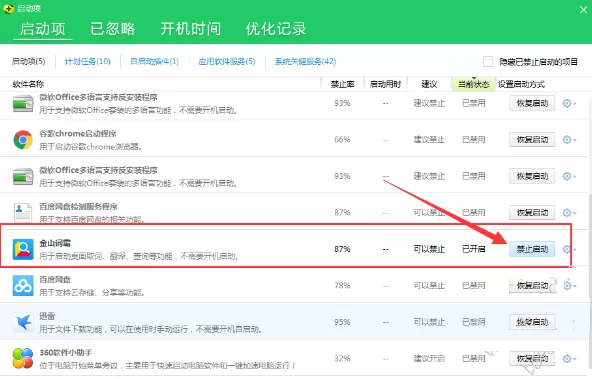Switch to the 已忽略 tab
Viewport: 592px width, 379px height.
click(x=113, y=29)
